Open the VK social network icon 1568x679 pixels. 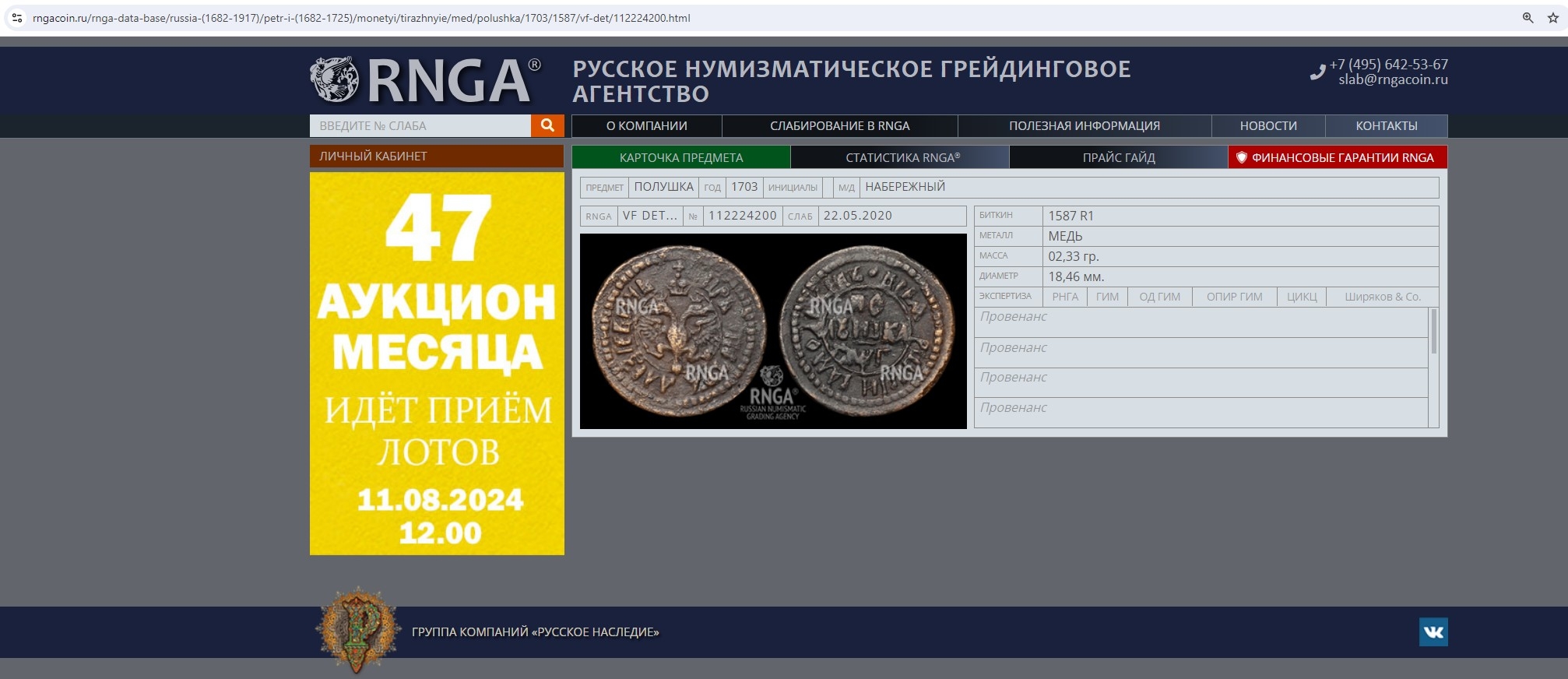[x=1433, y=632]
